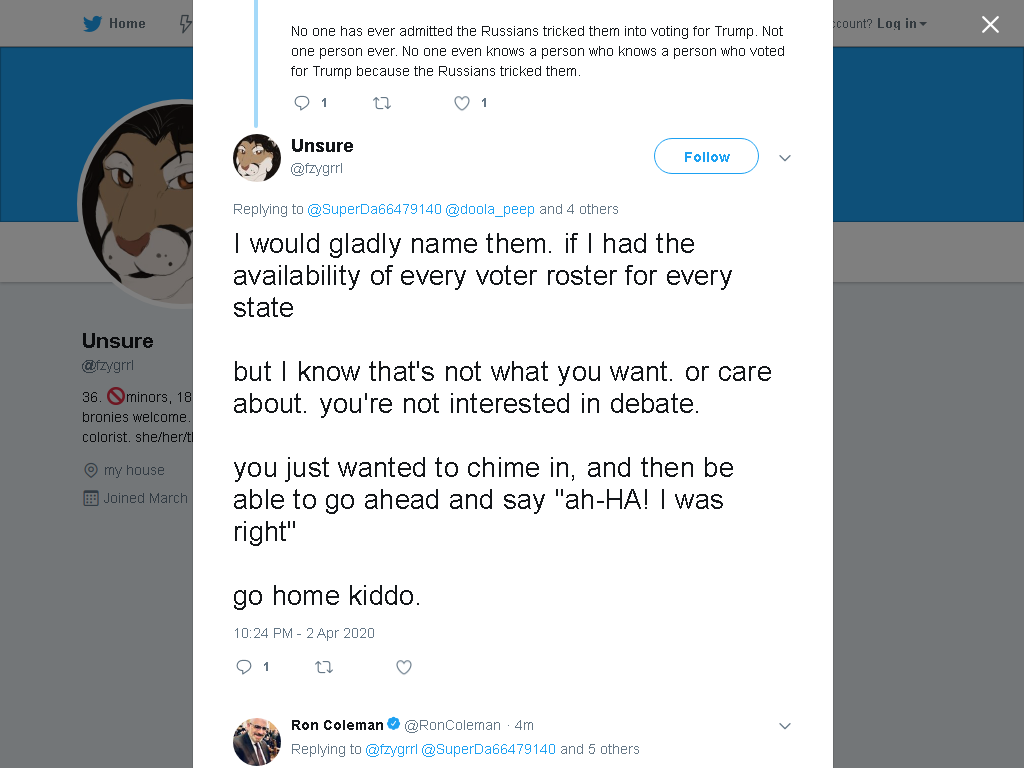Like Unsure's tweet with the heart

404,667
